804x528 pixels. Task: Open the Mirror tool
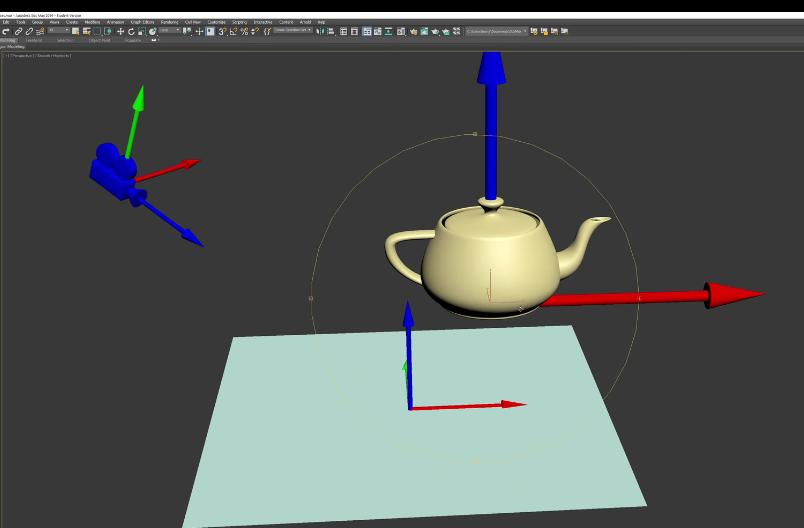[x=319, y=31]
